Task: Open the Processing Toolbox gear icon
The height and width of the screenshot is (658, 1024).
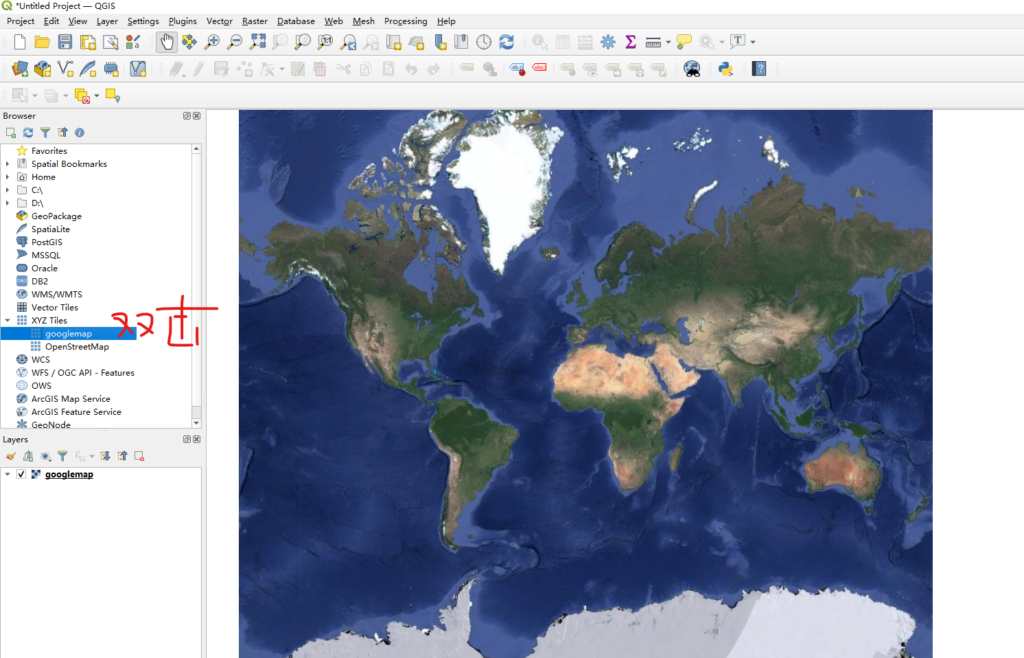Action: (x=607, y=42)
